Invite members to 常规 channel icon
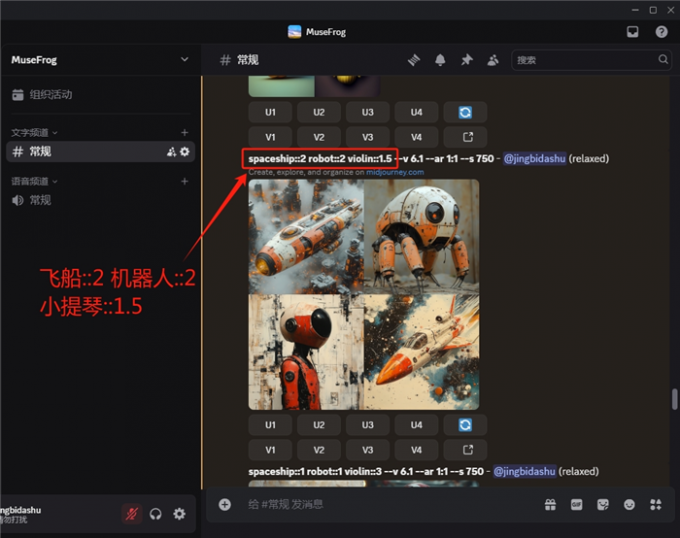This screenshot has width=680, height=538. (x=171, y=152)
